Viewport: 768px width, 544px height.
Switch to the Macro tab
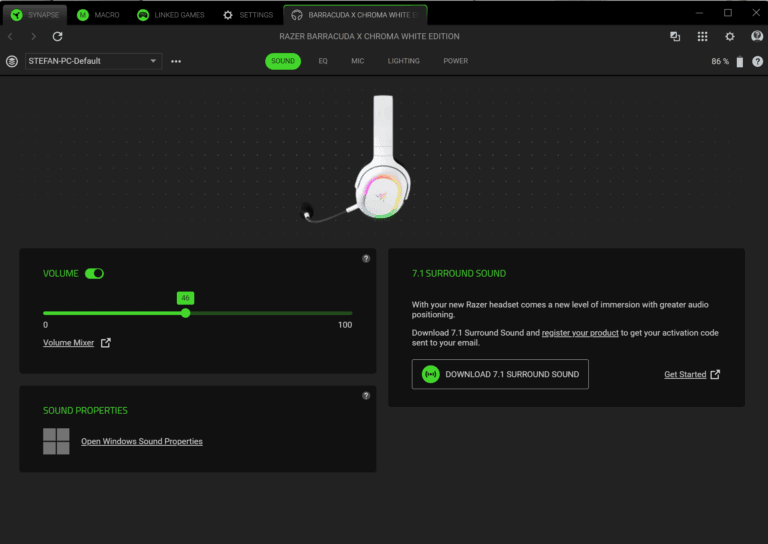pyautogui.click(x=98, y=15)
